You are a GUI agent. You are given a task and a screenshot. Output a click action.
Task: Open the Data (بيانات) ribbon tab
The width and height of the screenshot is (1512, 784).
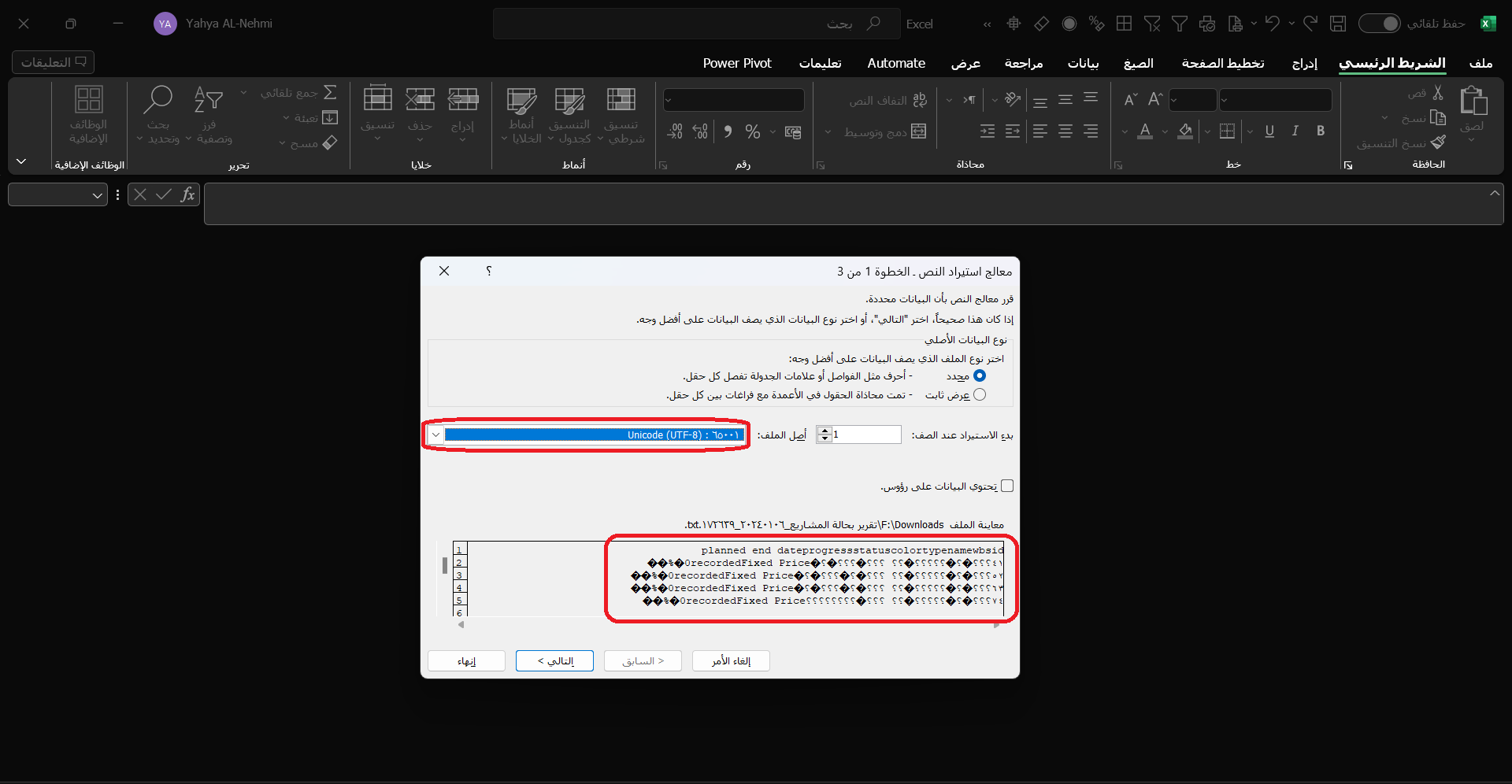point(1083,63)
